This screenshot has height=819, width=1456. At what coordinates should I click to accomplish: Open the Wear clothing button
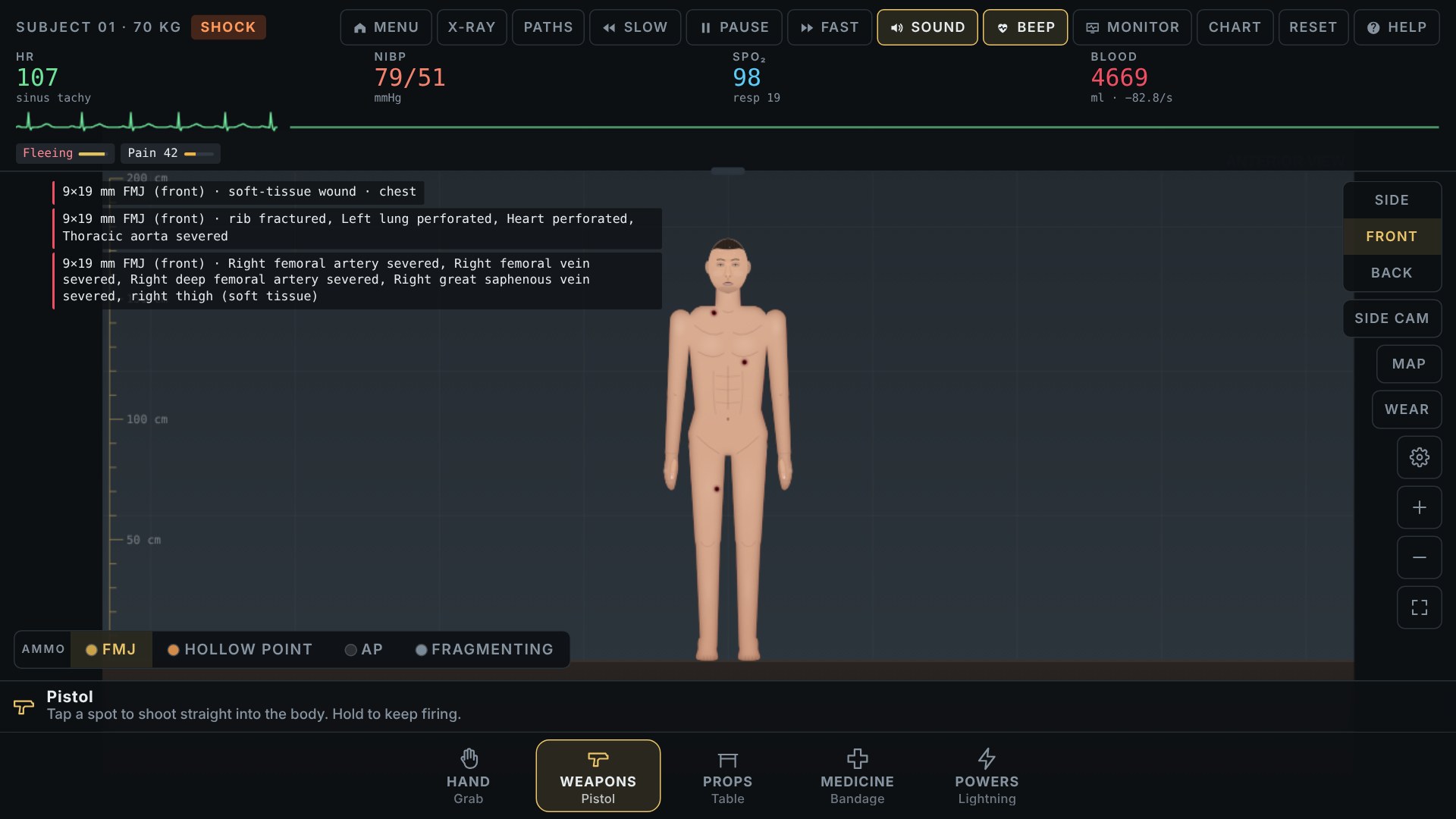coord(1407,409)
